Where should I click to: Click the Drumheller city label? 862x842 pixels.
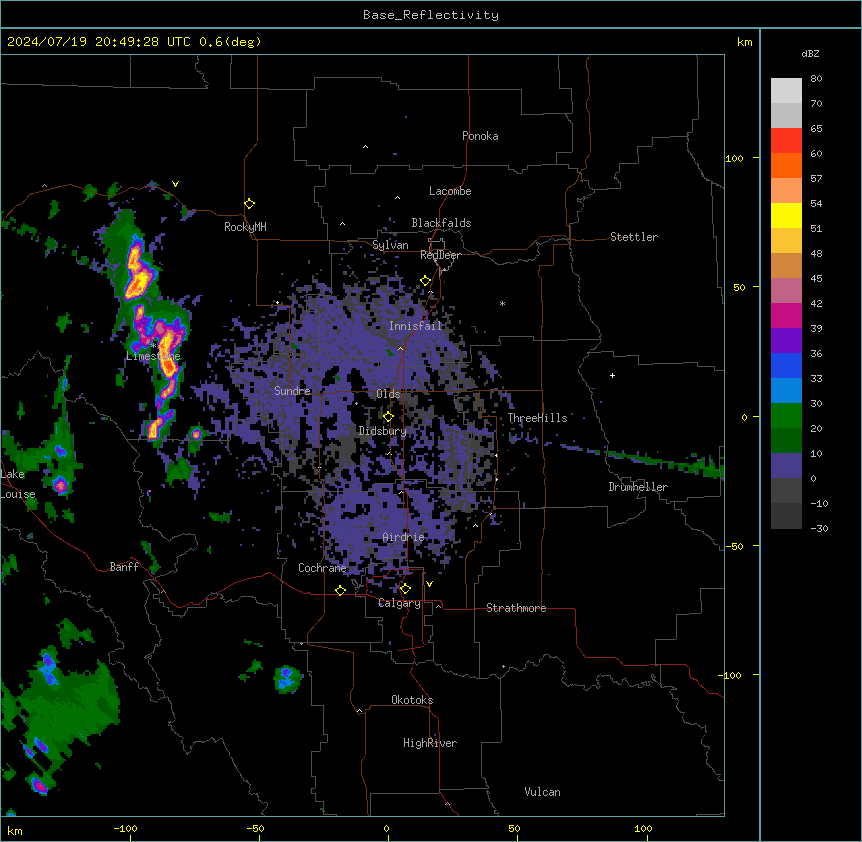coord(638,487)
